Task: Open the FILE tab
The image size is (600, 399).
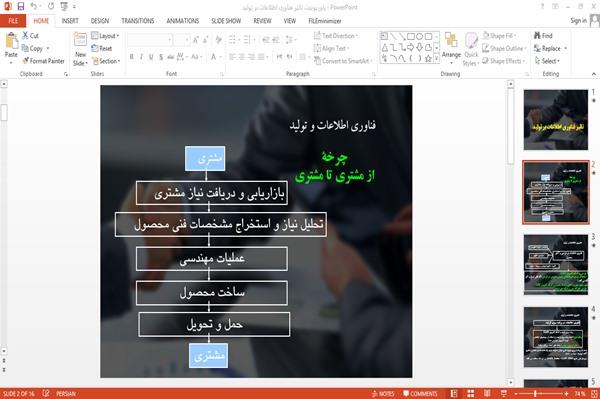Action: point(13,21)
